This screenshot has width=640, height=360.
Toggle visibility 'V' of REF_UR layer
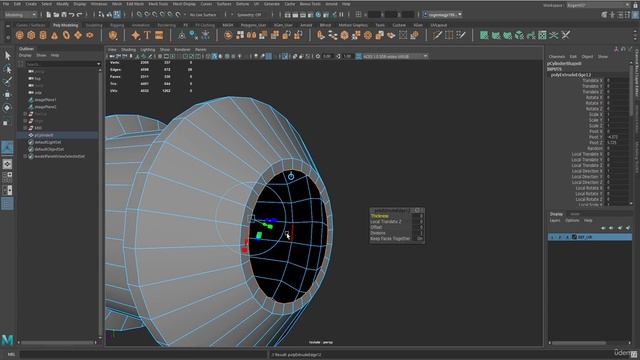click(x=552, y=237)
